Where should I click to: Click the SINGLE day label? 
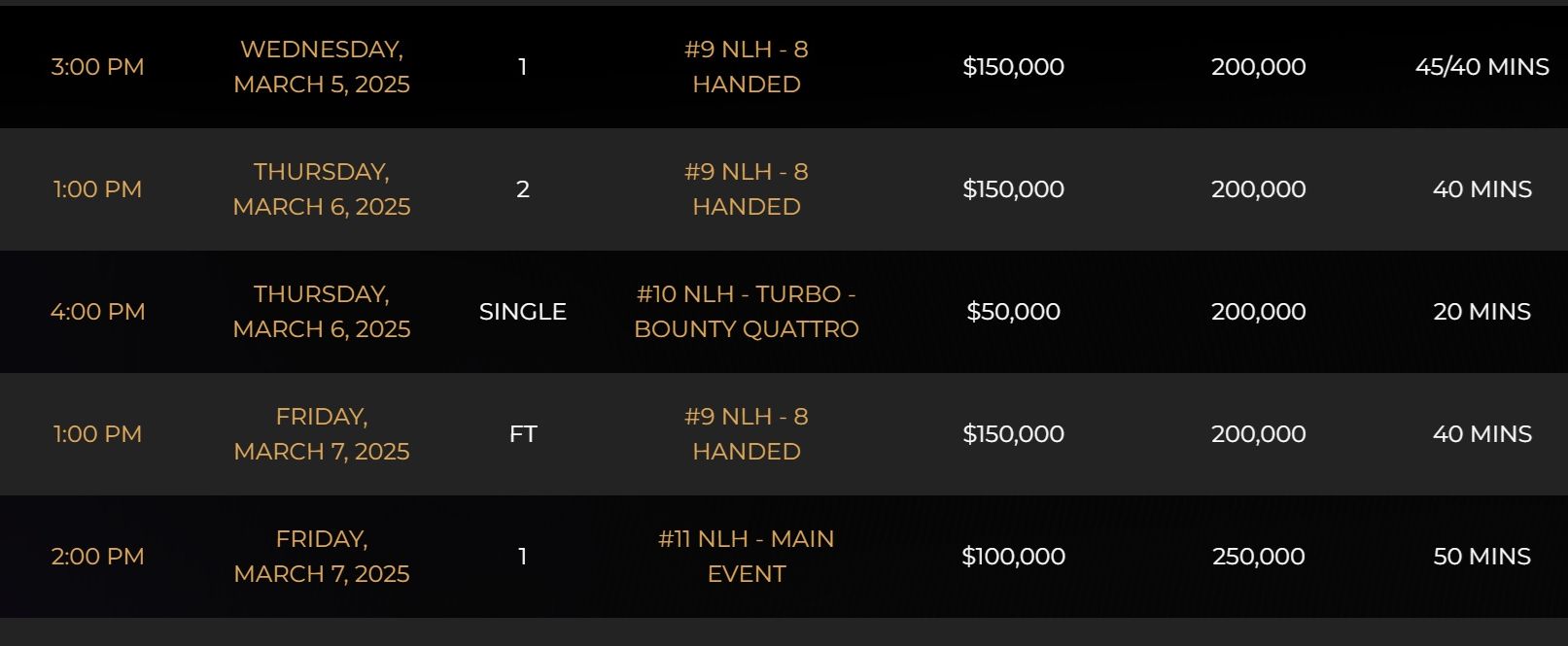523,312
